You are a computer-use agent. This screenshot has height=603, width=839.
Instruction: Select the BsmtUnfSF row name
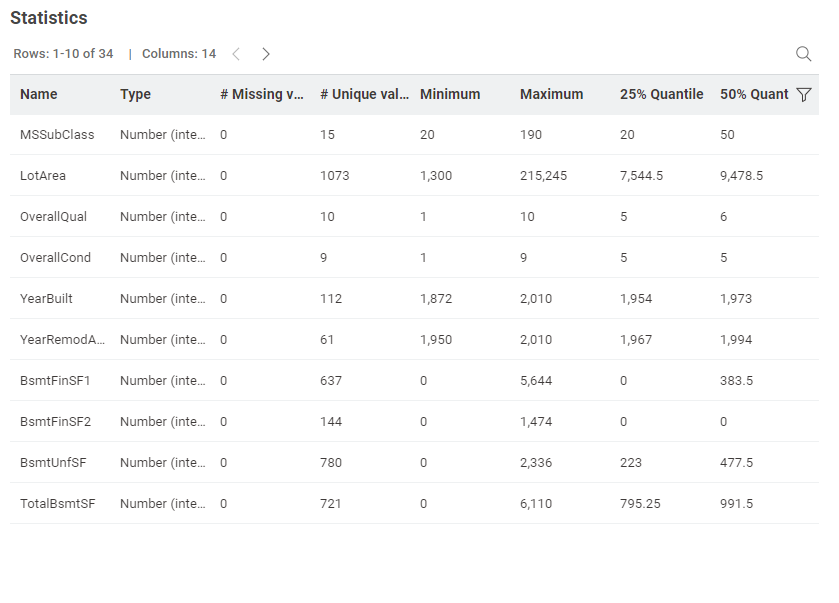(53, 463)
